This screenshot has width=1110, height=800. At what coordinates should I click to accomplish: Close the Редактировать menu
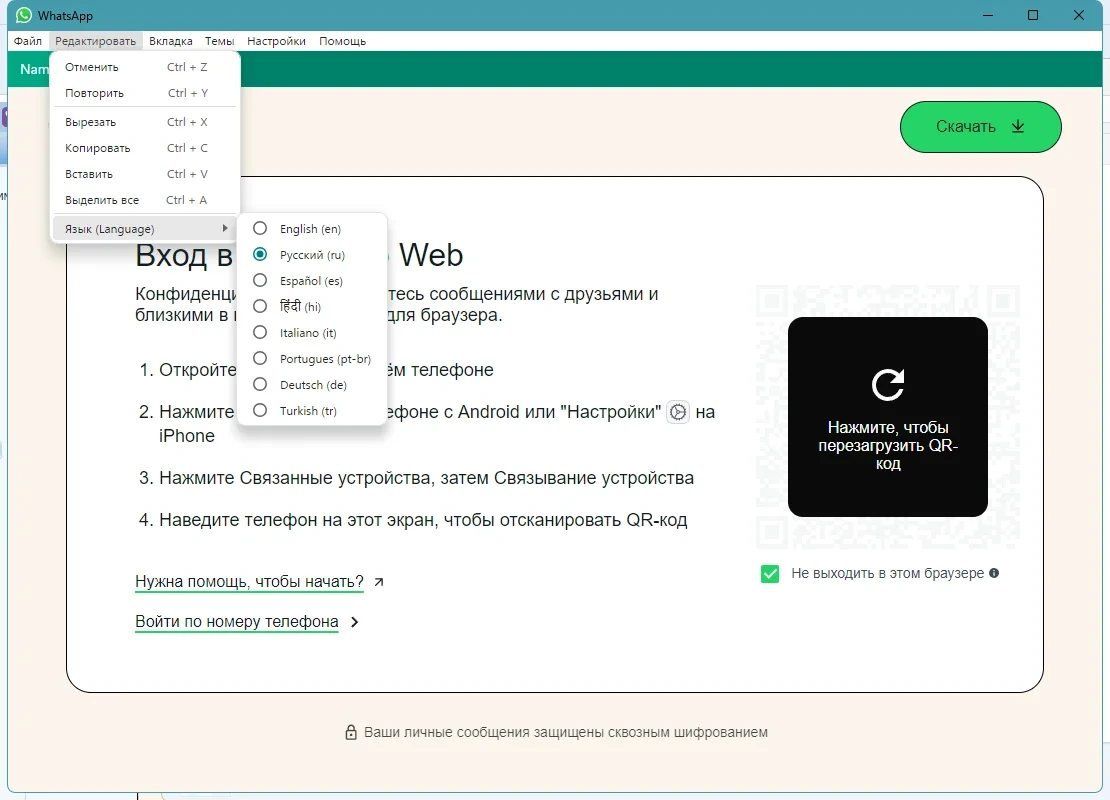click(96, 41)
